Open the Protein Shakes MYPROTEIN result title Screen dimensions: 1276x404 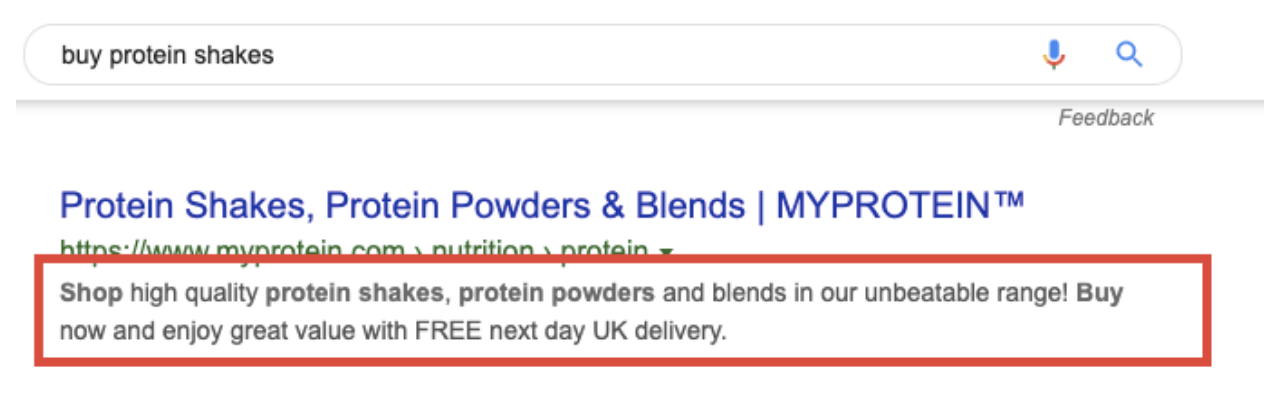click(542, 206)
